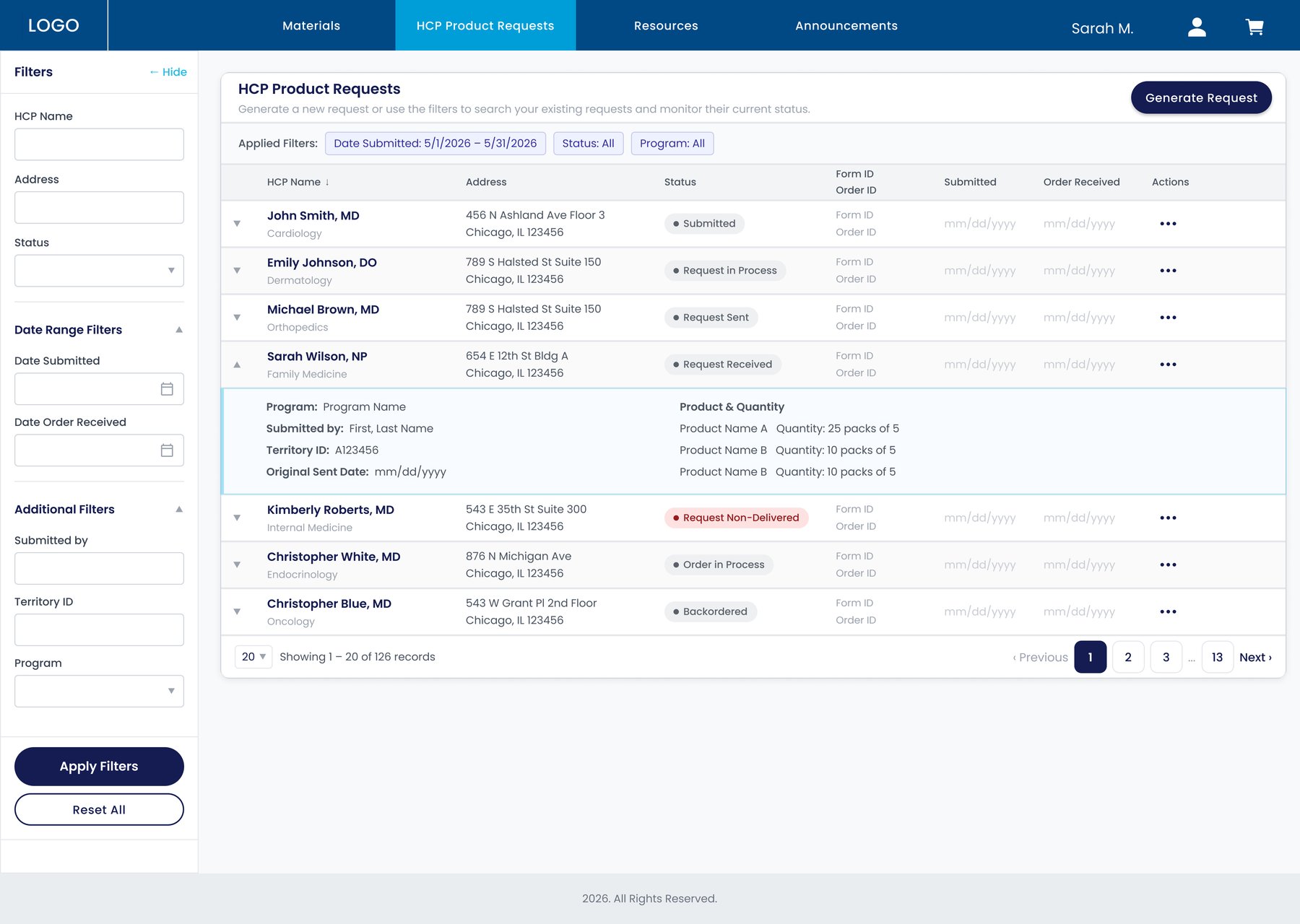Expand the Kimberly Roberts, MD row
This screenshot has height=924, width=1300.
coord(237,518)
